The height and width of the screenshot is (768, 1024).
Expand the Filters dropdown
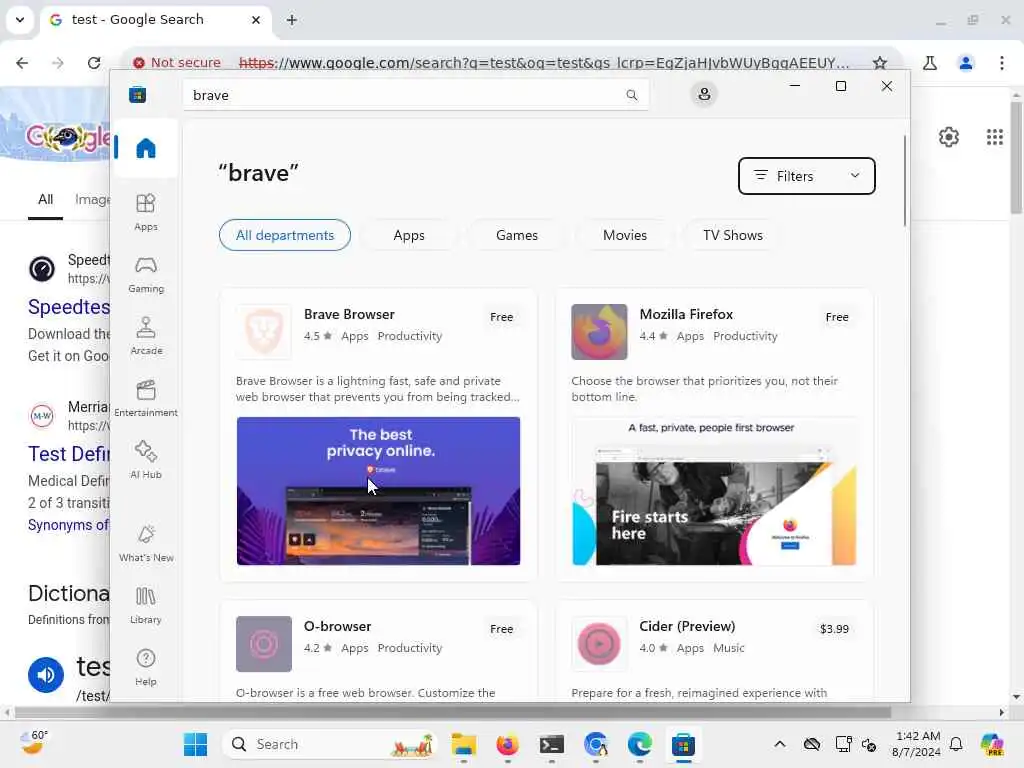(x=807, y=176)
